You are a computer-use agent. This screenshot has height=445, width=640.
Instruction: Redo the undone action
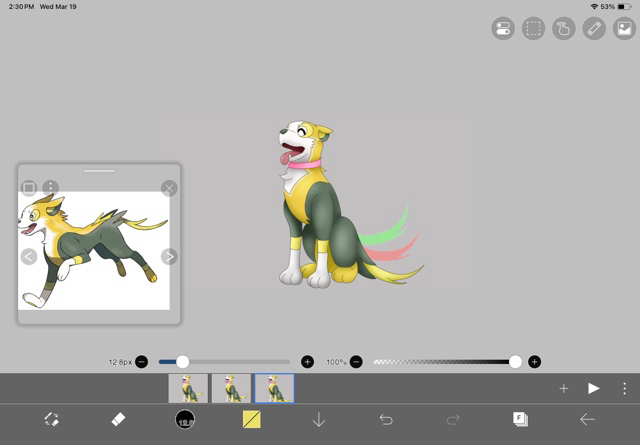pyautogui.click(x=453, y=419)
